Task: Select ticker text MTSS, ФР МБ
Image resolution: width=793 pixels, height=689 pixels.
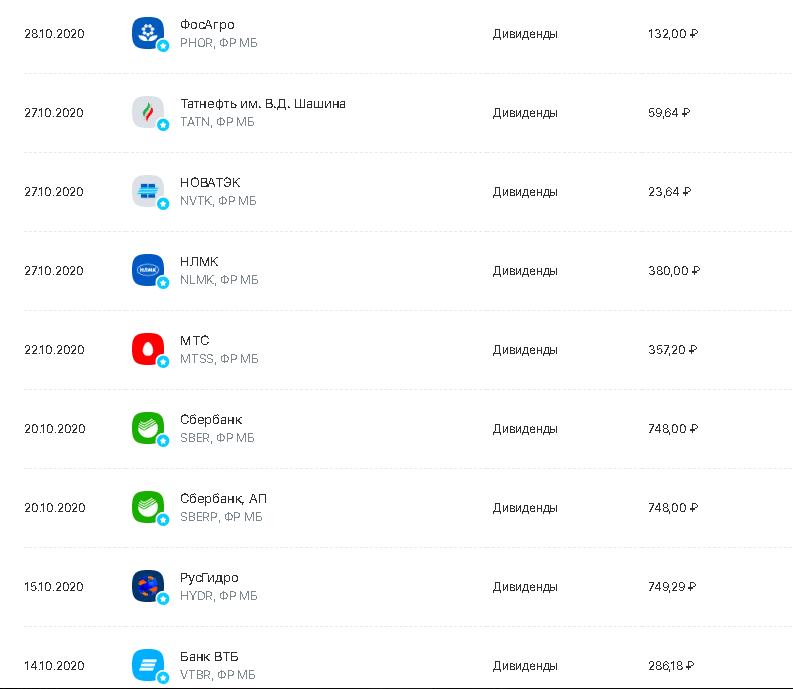Action: click(219, 359)
